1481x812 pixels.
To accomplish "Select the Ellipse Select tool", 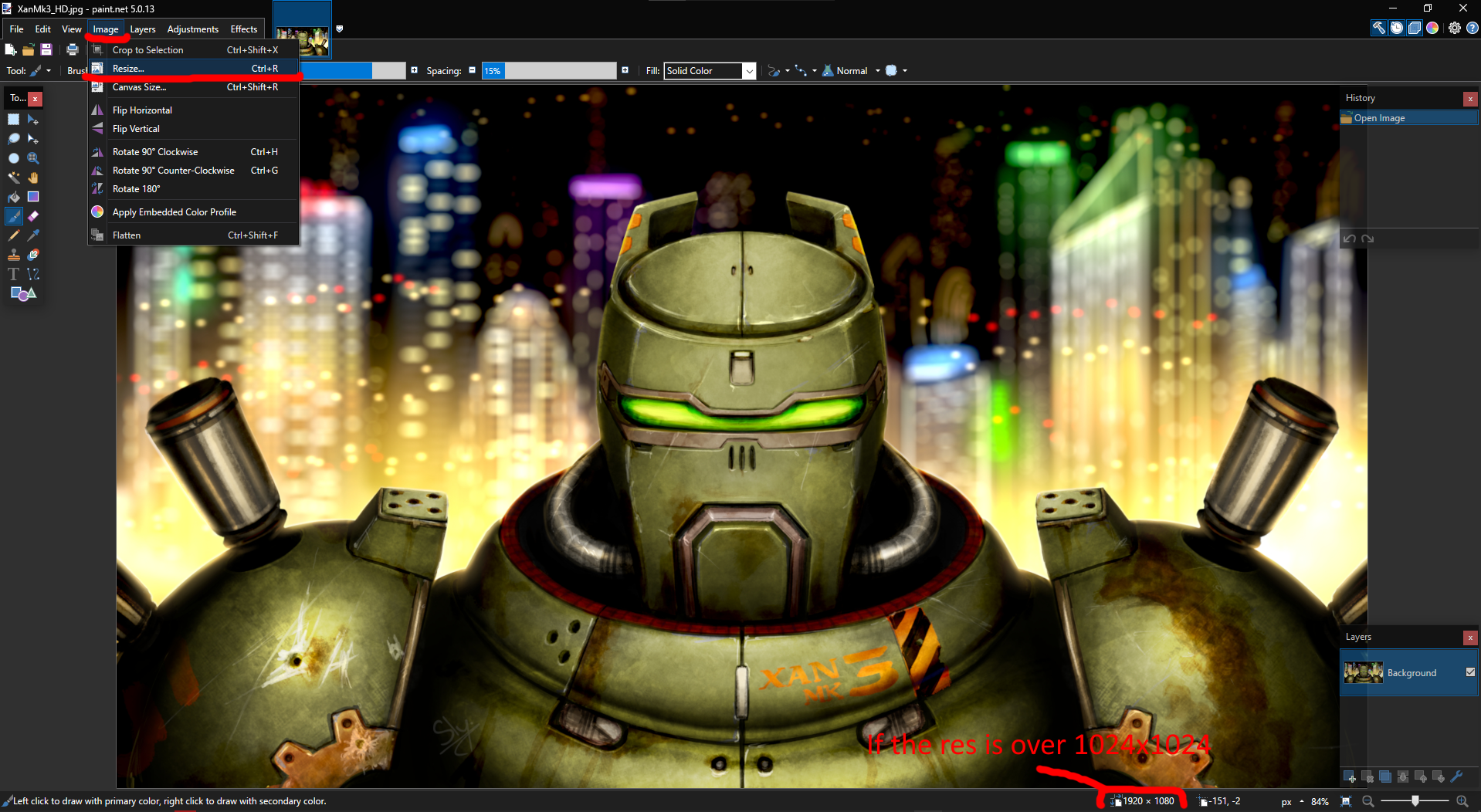I will 14,158.
